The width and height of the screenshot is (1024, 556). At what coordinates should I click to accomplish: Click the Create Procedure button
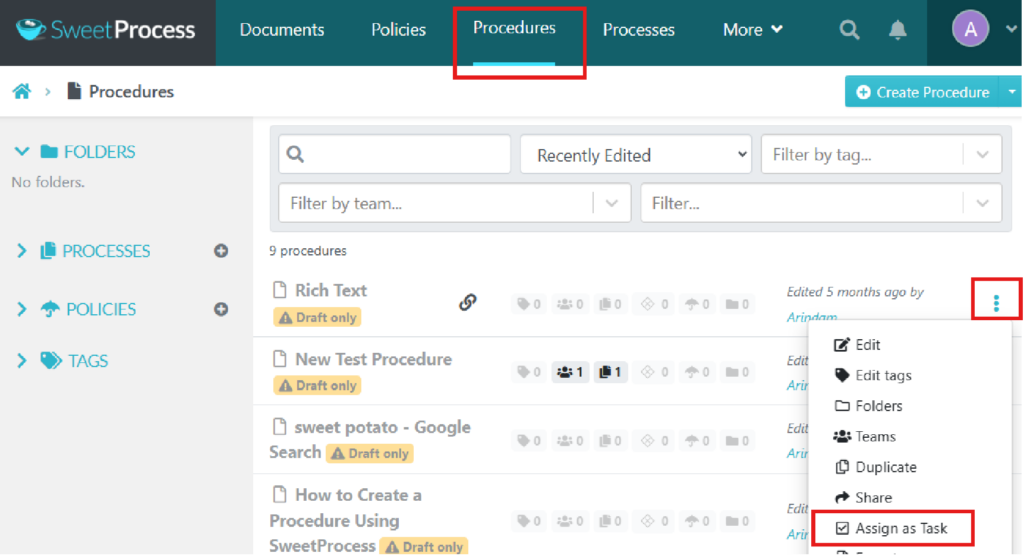coord(921,92)
